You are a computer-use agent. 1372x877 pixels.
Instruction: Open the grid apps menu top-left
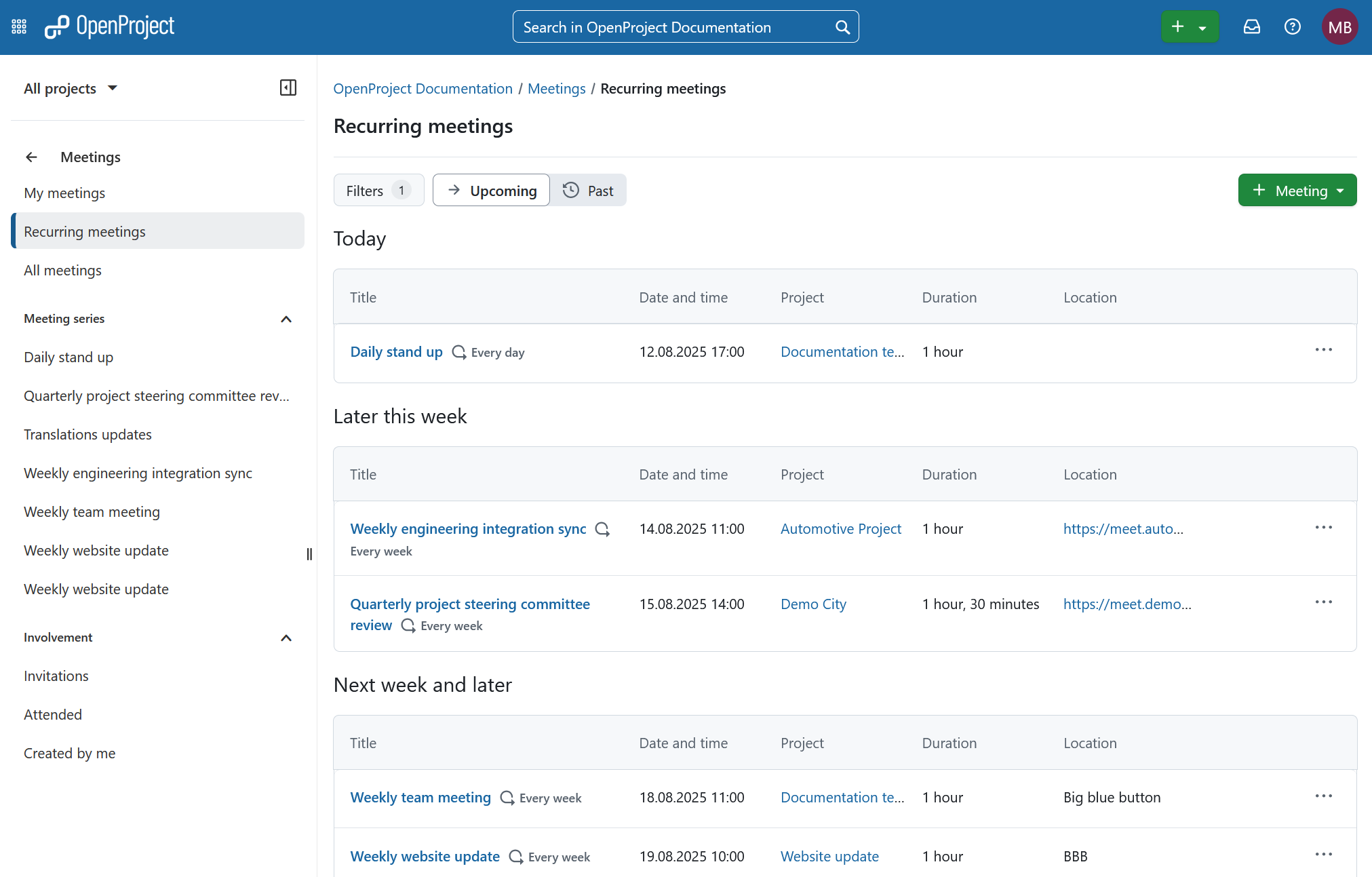18,26
